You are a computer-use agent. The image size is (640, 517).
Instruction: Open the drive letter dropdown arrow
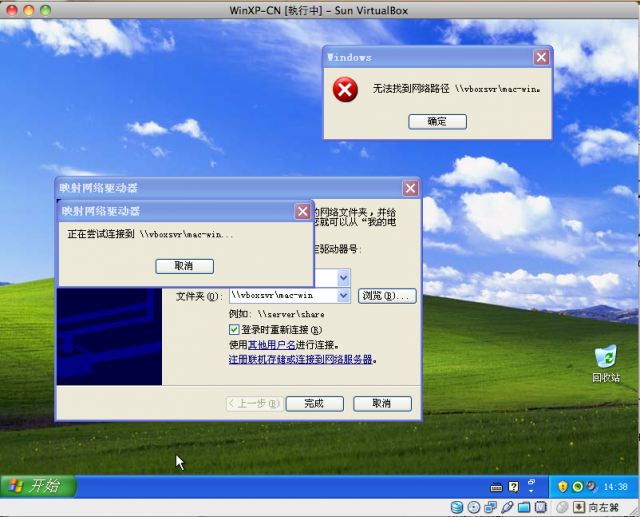point(344,278)
